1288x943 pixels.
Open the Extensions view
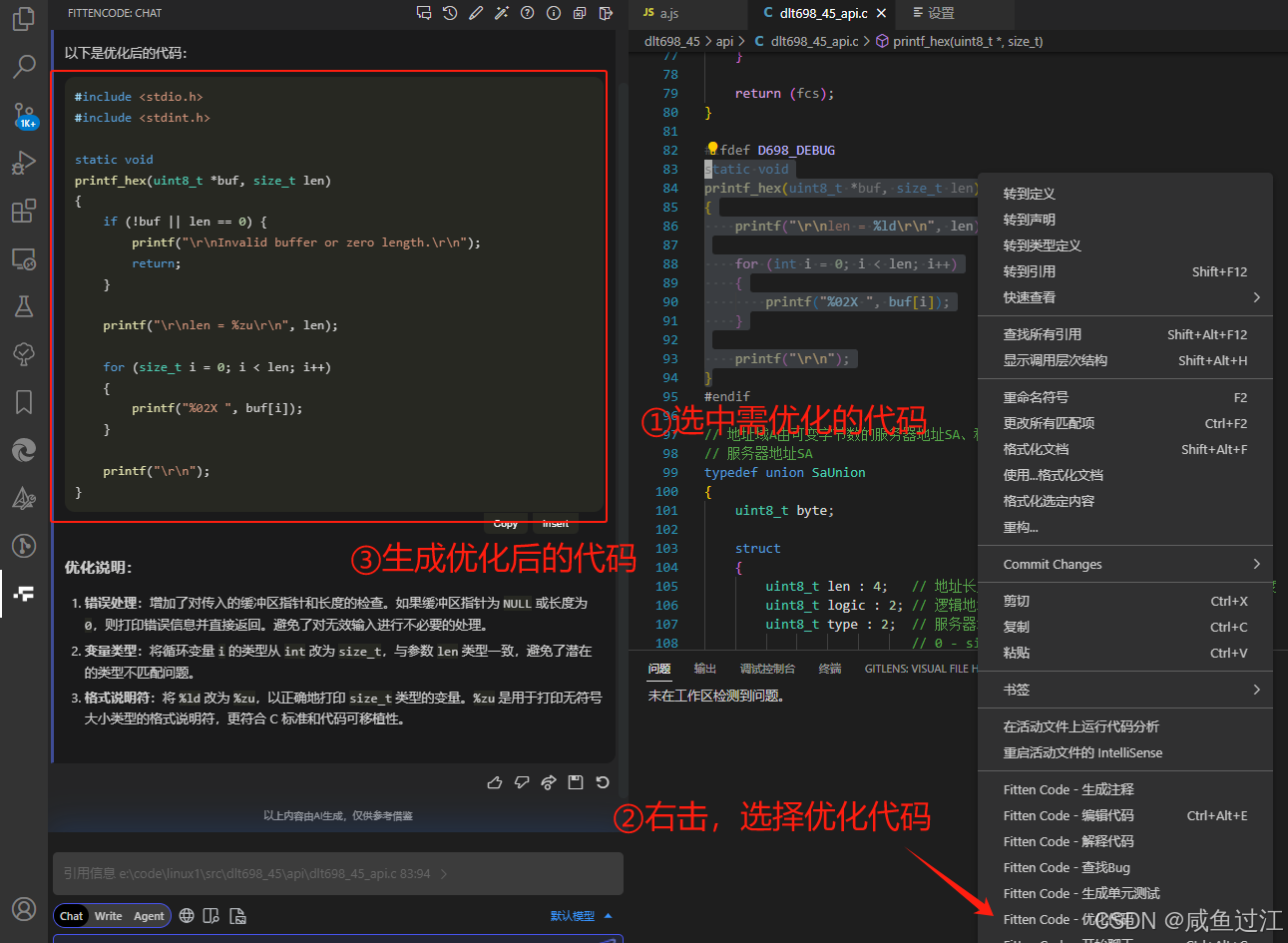24,211
